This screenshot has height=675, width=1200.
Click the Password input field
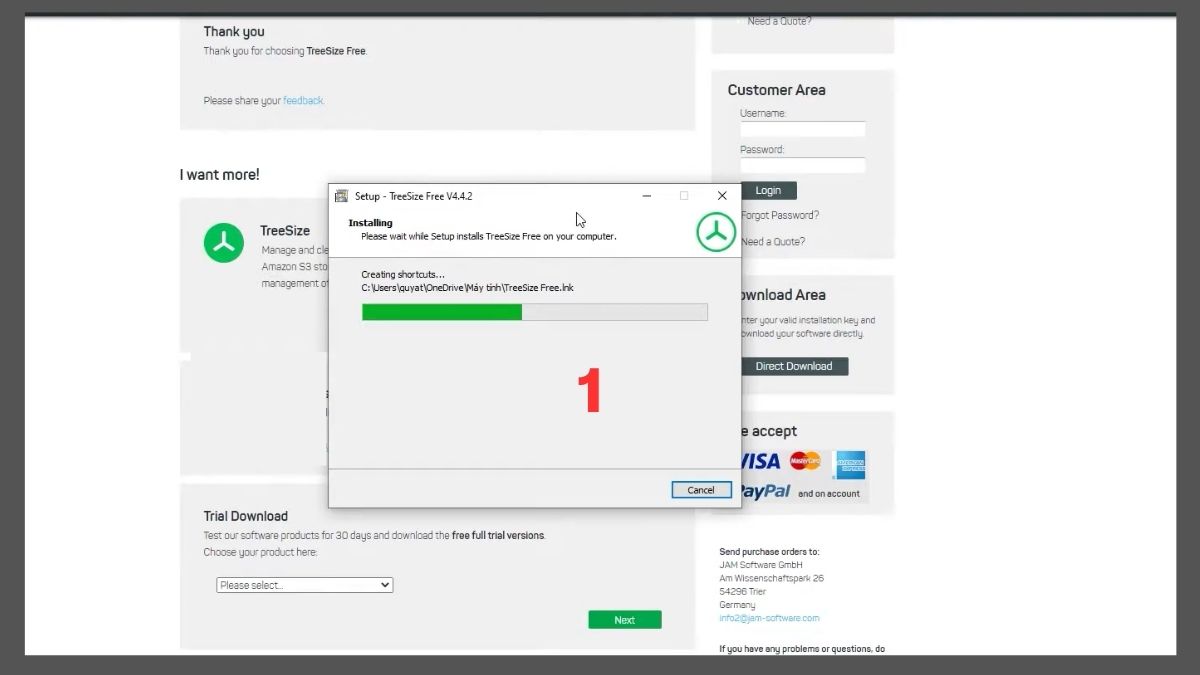tap(802, 165)
